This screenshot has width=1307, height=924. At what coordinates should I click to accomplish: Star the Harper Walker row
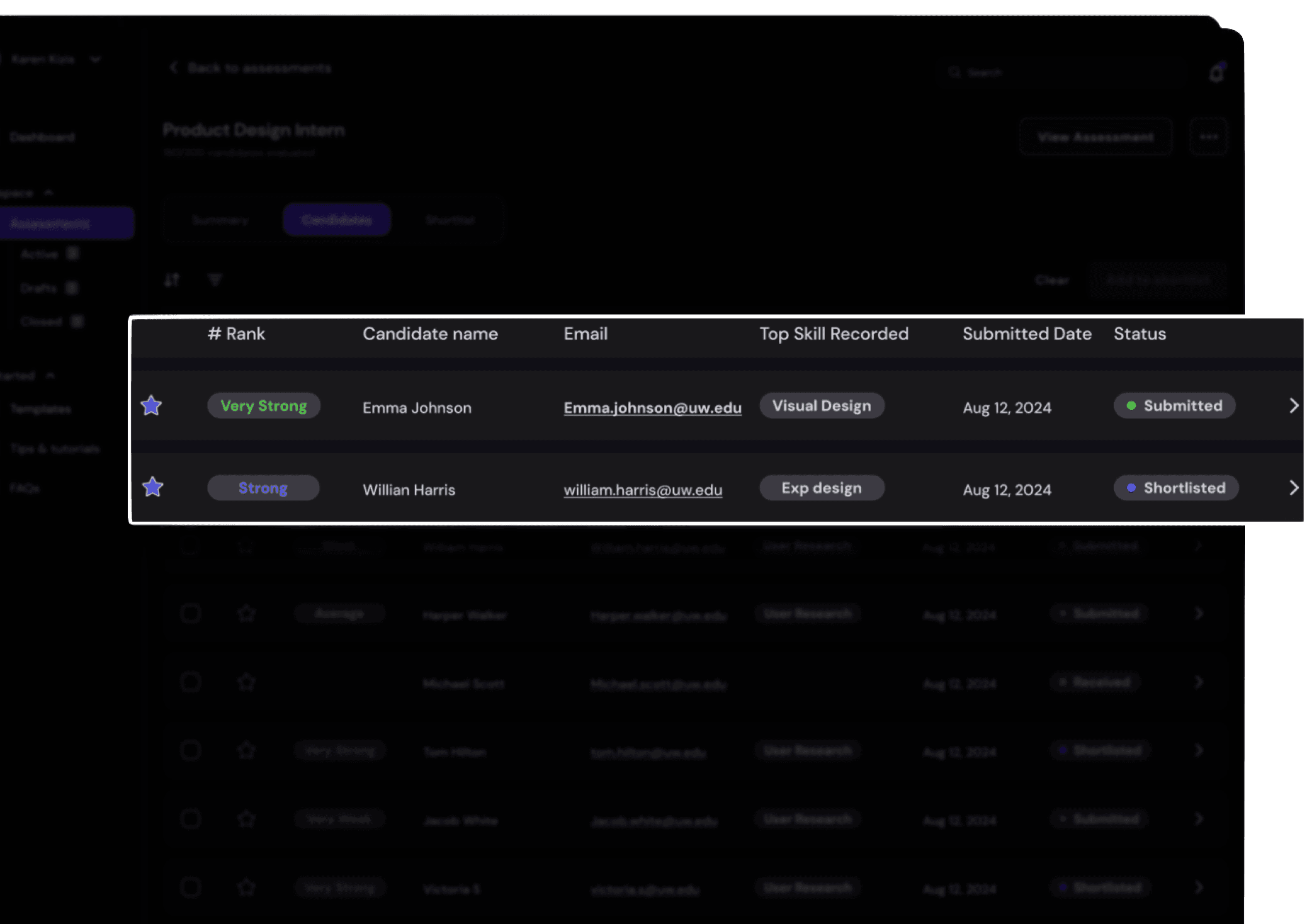pos(246,614)
